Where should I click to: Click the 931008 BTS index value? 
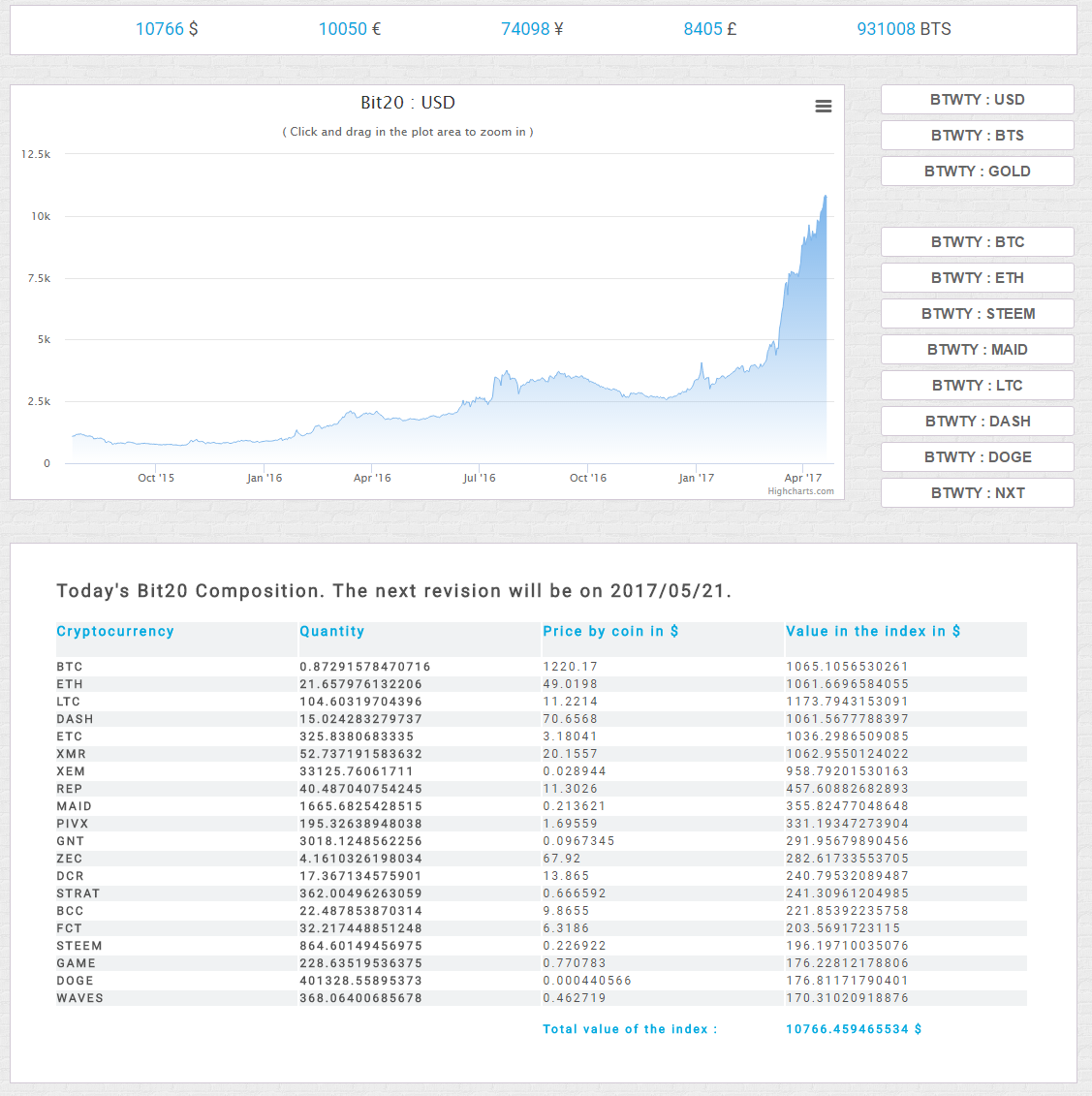(904, 29)
